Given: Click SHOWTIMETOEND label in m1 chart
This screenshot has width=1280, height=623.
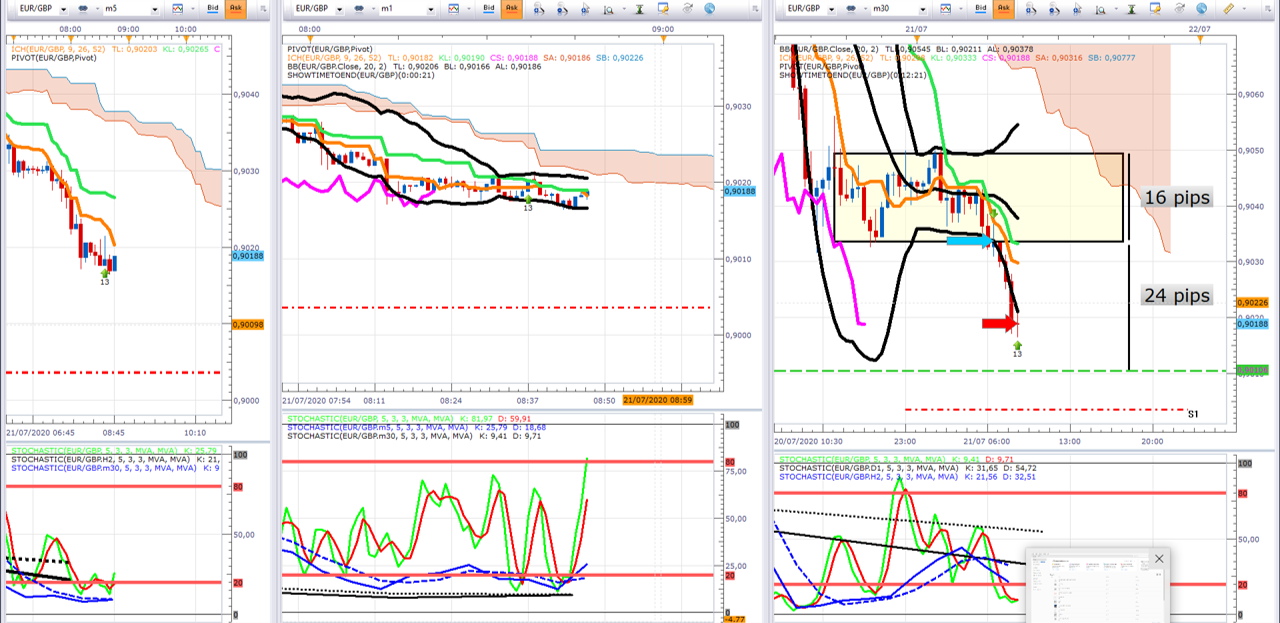Looking at the screenshot, I should click(x=363, y=77).
